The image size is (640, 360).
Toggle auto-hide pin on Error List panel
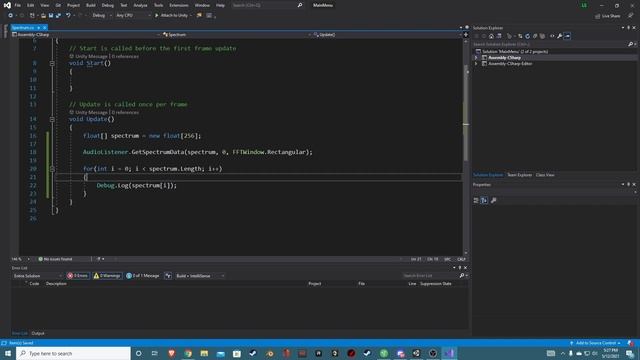[460, 268]
